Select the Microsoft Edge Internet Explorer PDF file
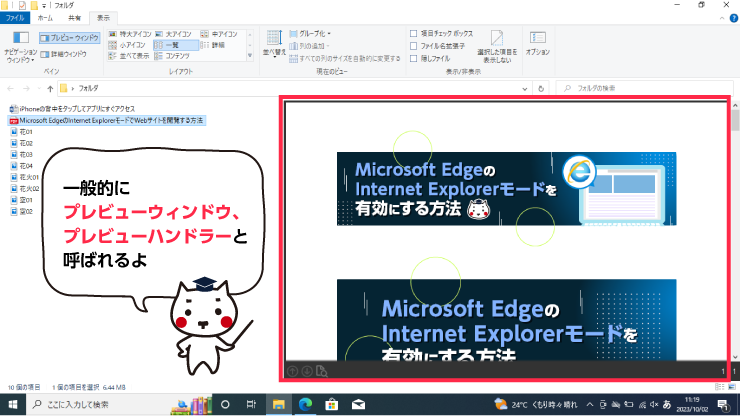Viewport: 740px width, 416px height. pyautogui.click(x=107, y=120)
